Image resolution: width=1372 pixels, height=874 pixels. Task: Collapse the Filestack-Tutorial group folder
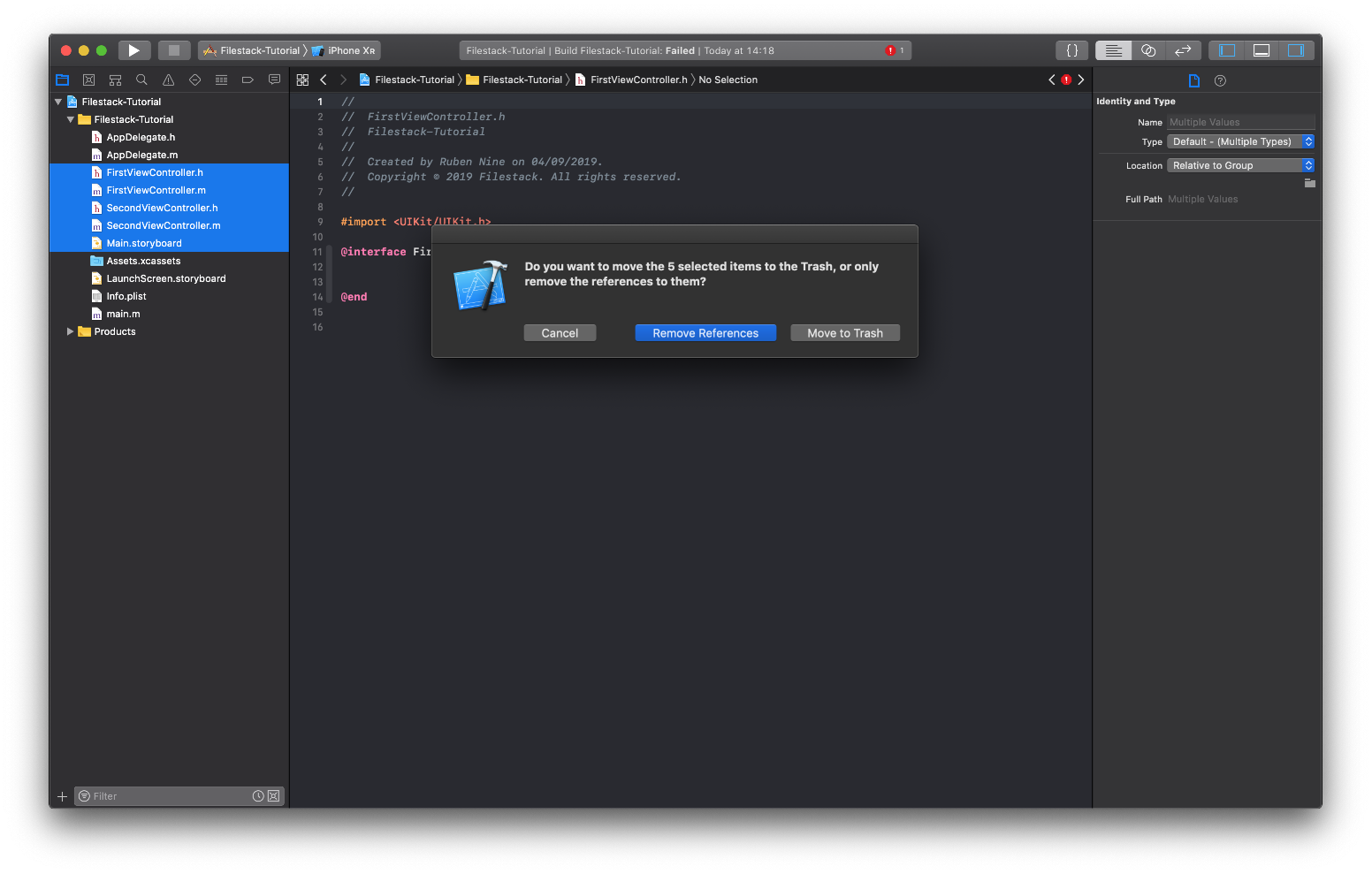point(71,119)
